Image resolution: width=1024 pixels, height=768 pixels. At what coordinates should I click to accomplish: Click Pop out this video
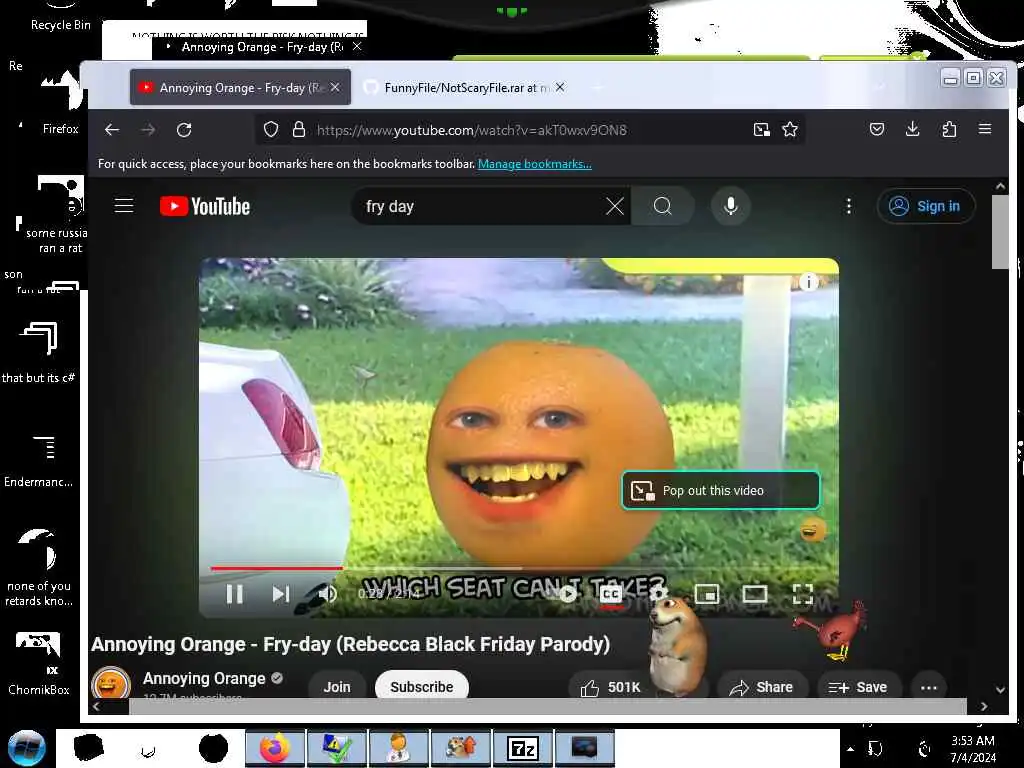click(721, 490)
